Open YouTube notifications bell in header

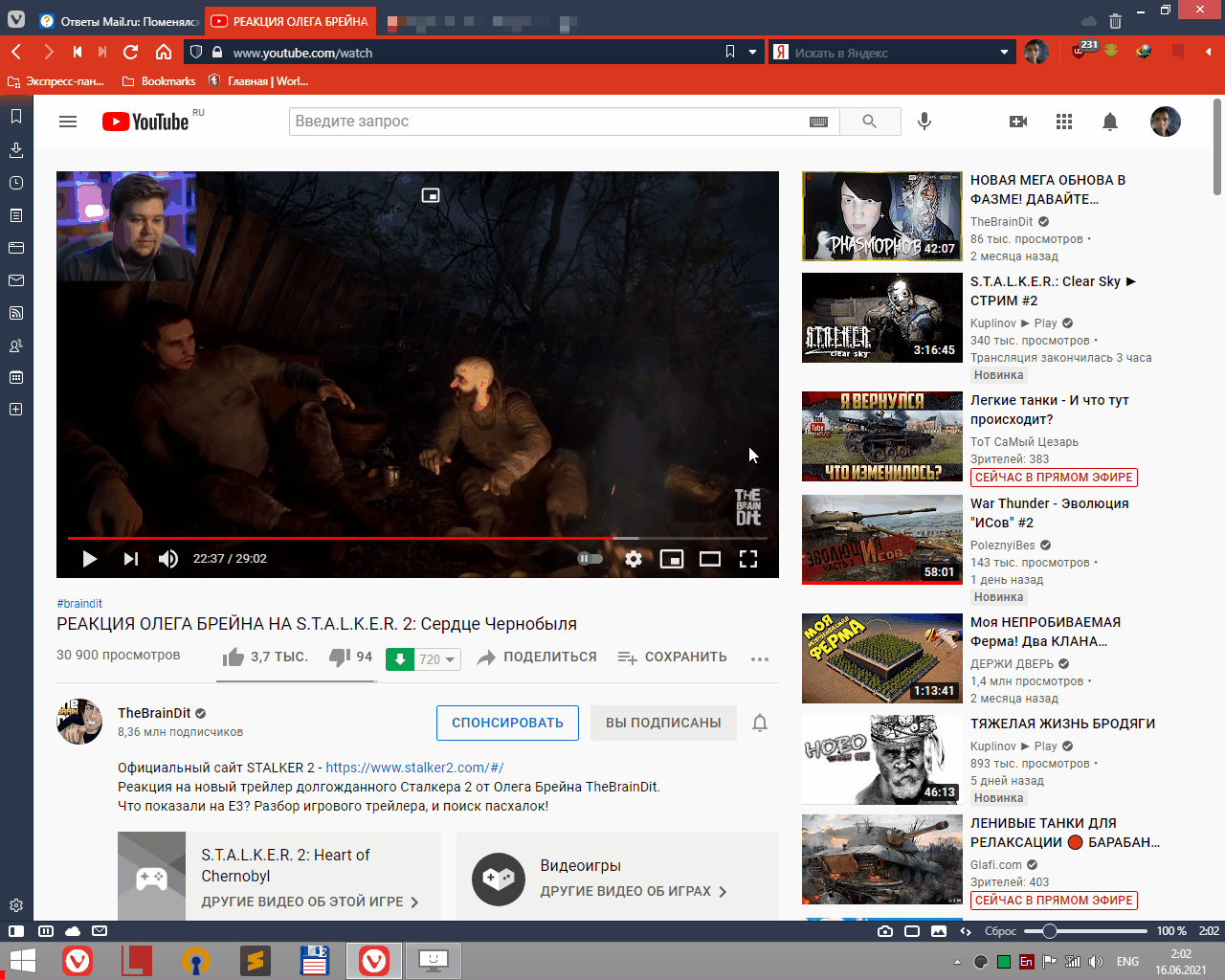(1110, 122)
